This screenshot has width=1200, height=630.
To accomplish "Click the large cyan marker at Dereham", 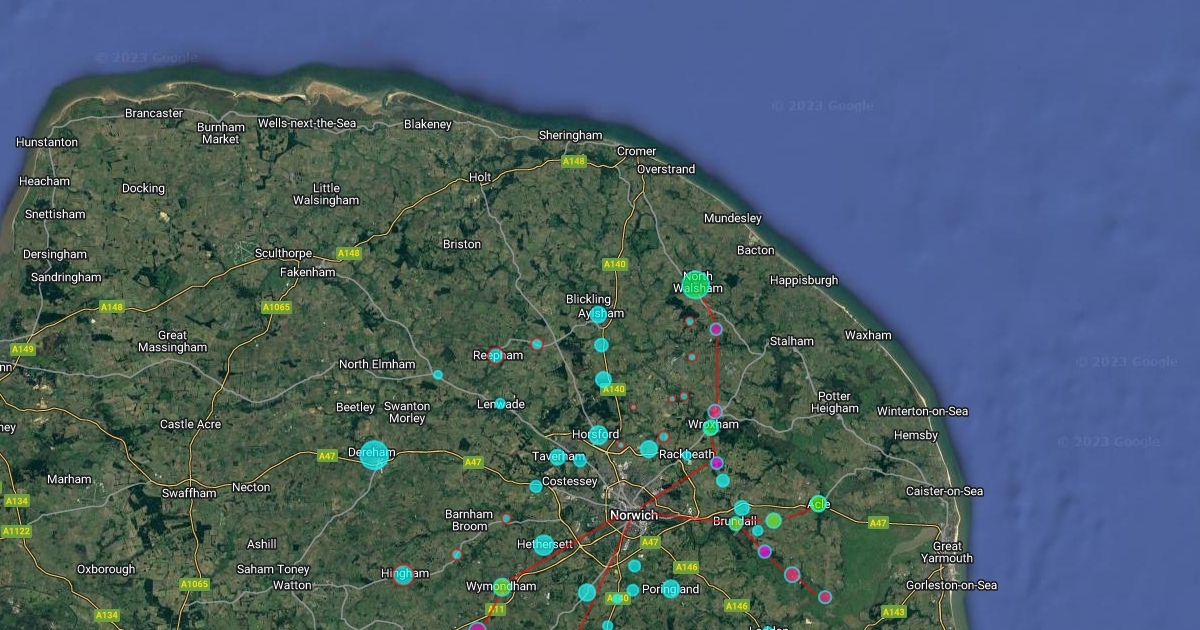I will coord(374,454).
